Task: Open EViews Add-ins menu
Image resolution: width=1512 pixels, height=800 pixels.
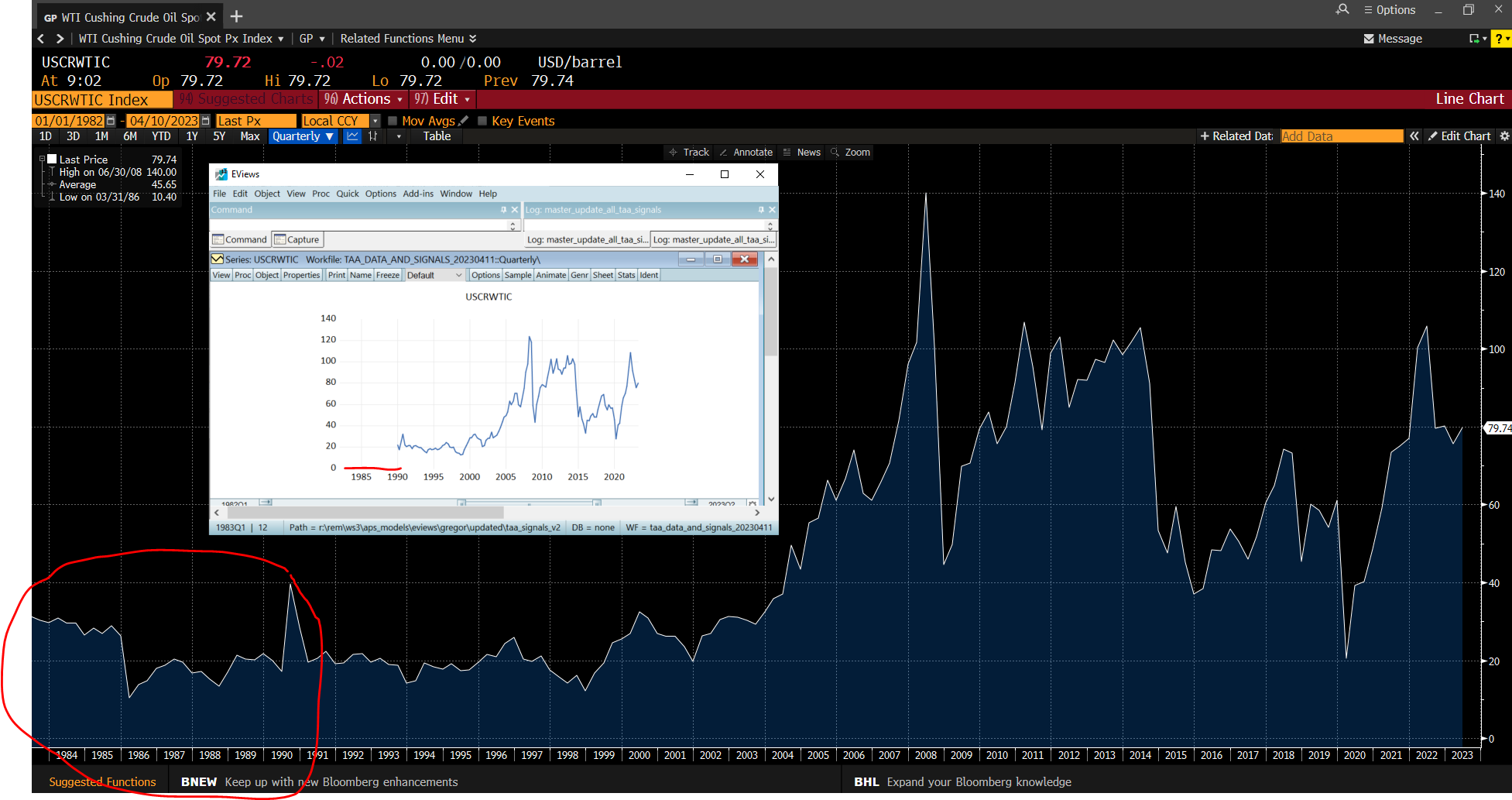Action: (418, 194)
